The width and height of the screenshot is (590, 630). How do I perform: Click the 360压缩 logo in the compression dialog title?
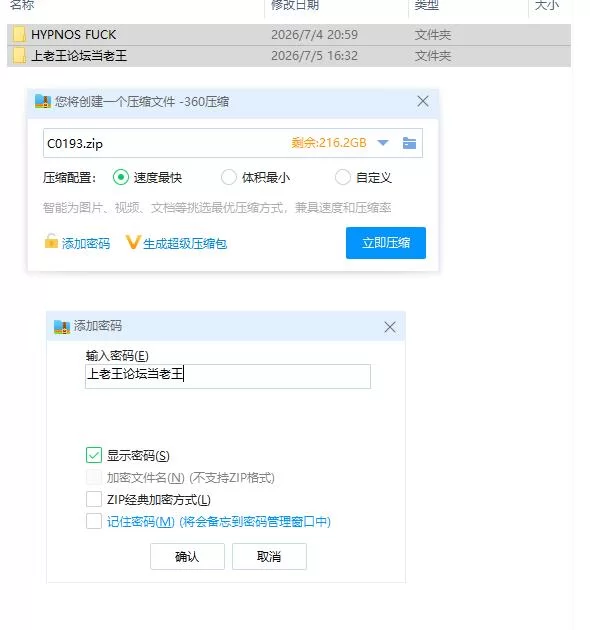tap(43, 101)
